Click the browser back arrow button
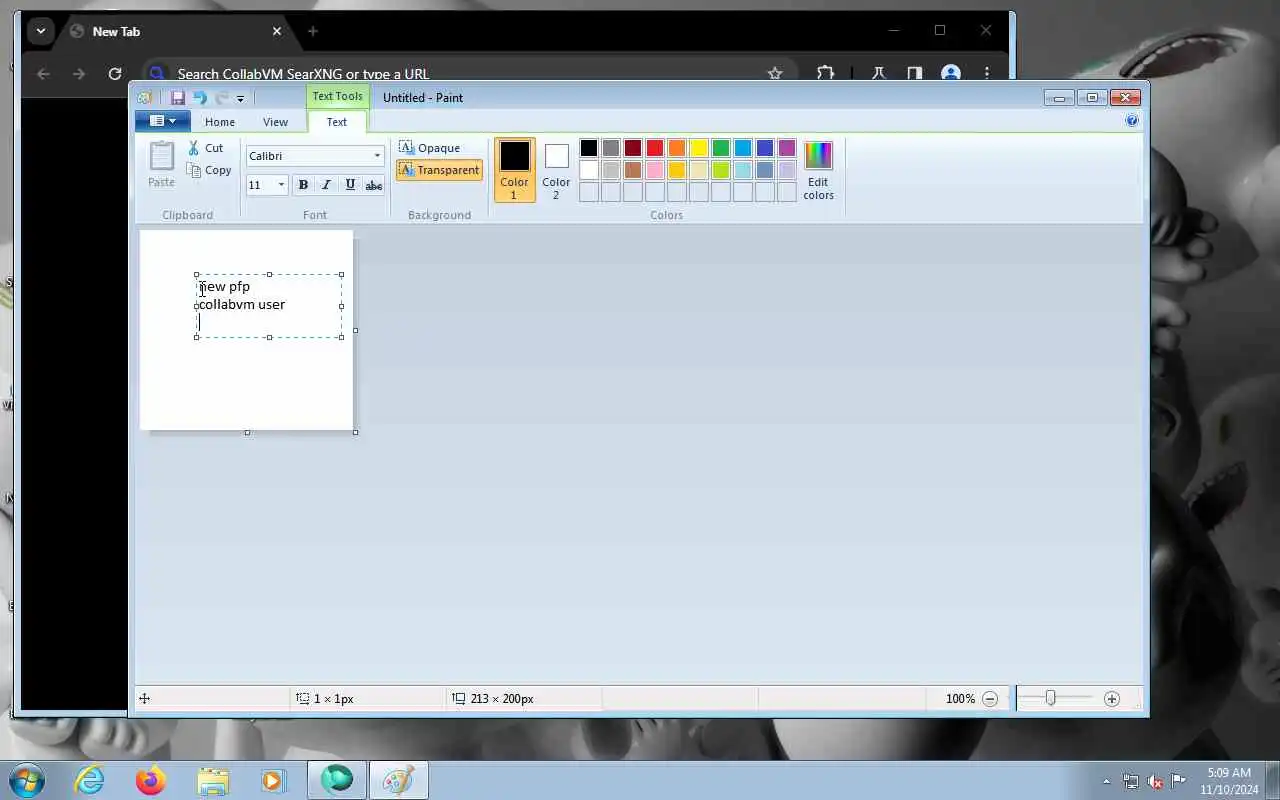Viewport: 1280px width, 800px height. tap(43, 74)
